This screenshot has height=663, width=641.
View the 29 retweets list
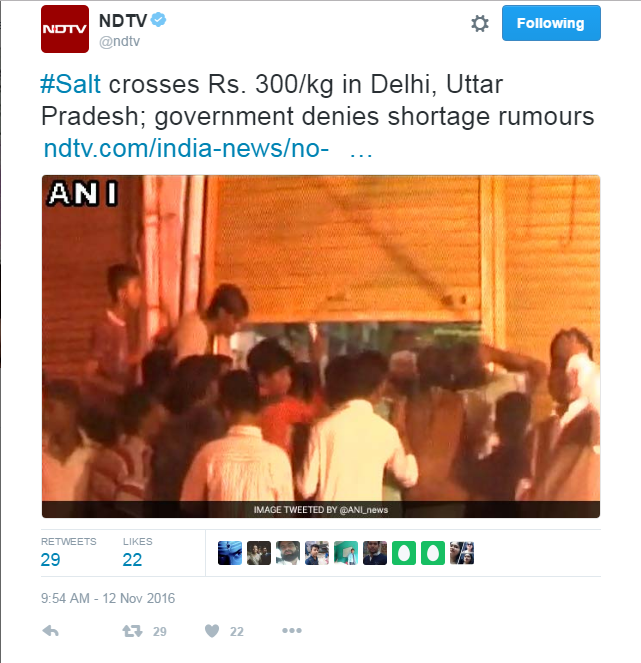pos(68,553)
